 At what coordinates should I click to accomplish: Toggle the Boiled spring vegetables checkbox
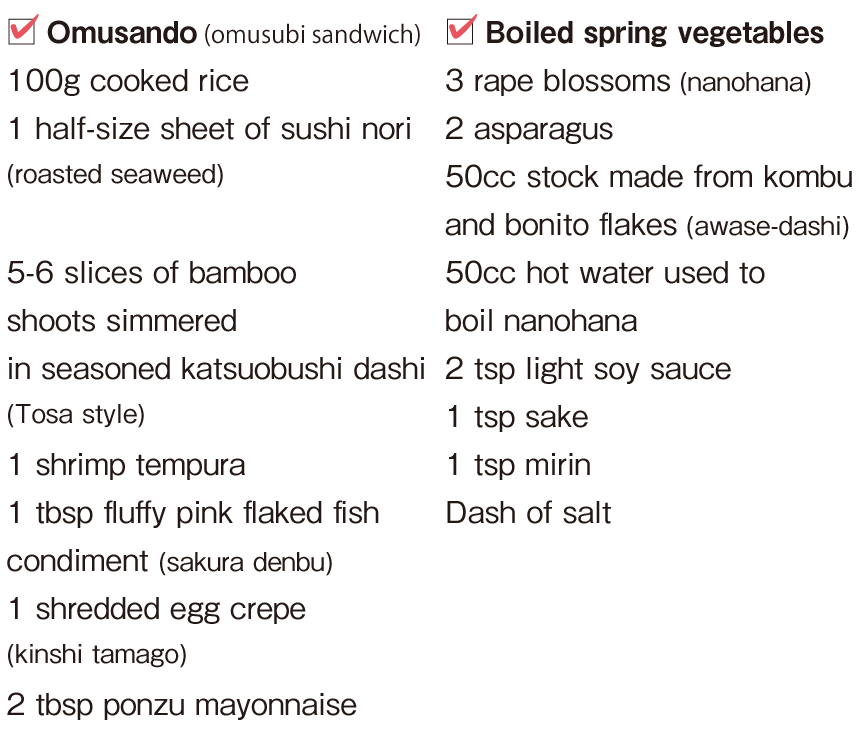(x=461, y=30)
